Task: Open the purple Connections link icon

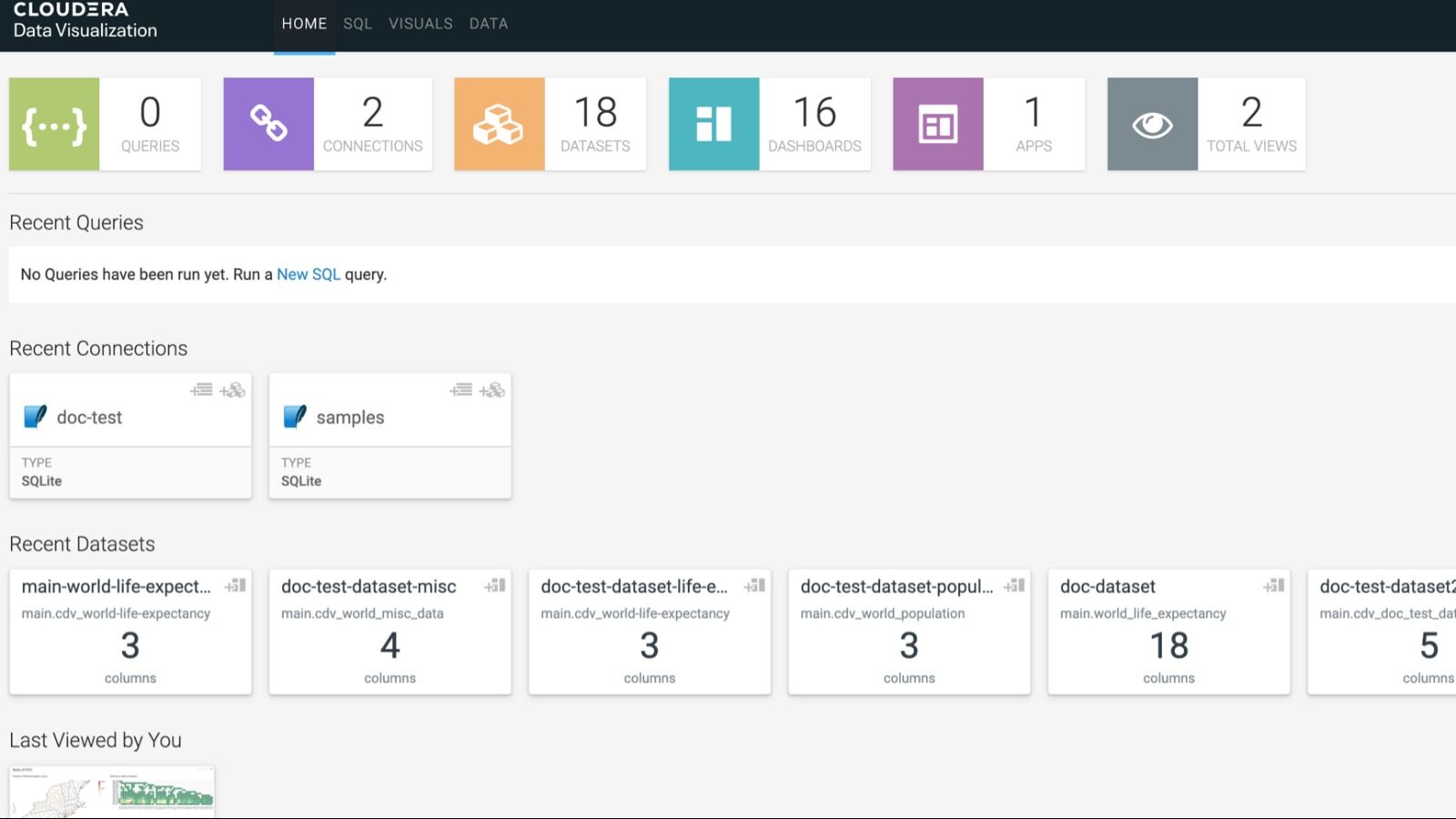Action: coord(268,124)
